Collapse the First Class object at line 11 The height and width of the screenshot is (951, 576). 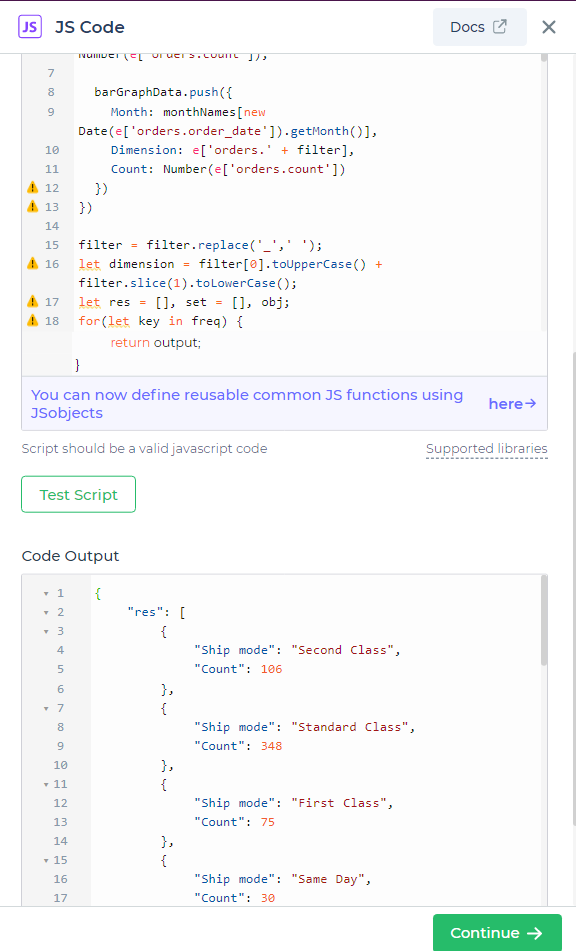(46, 784)
